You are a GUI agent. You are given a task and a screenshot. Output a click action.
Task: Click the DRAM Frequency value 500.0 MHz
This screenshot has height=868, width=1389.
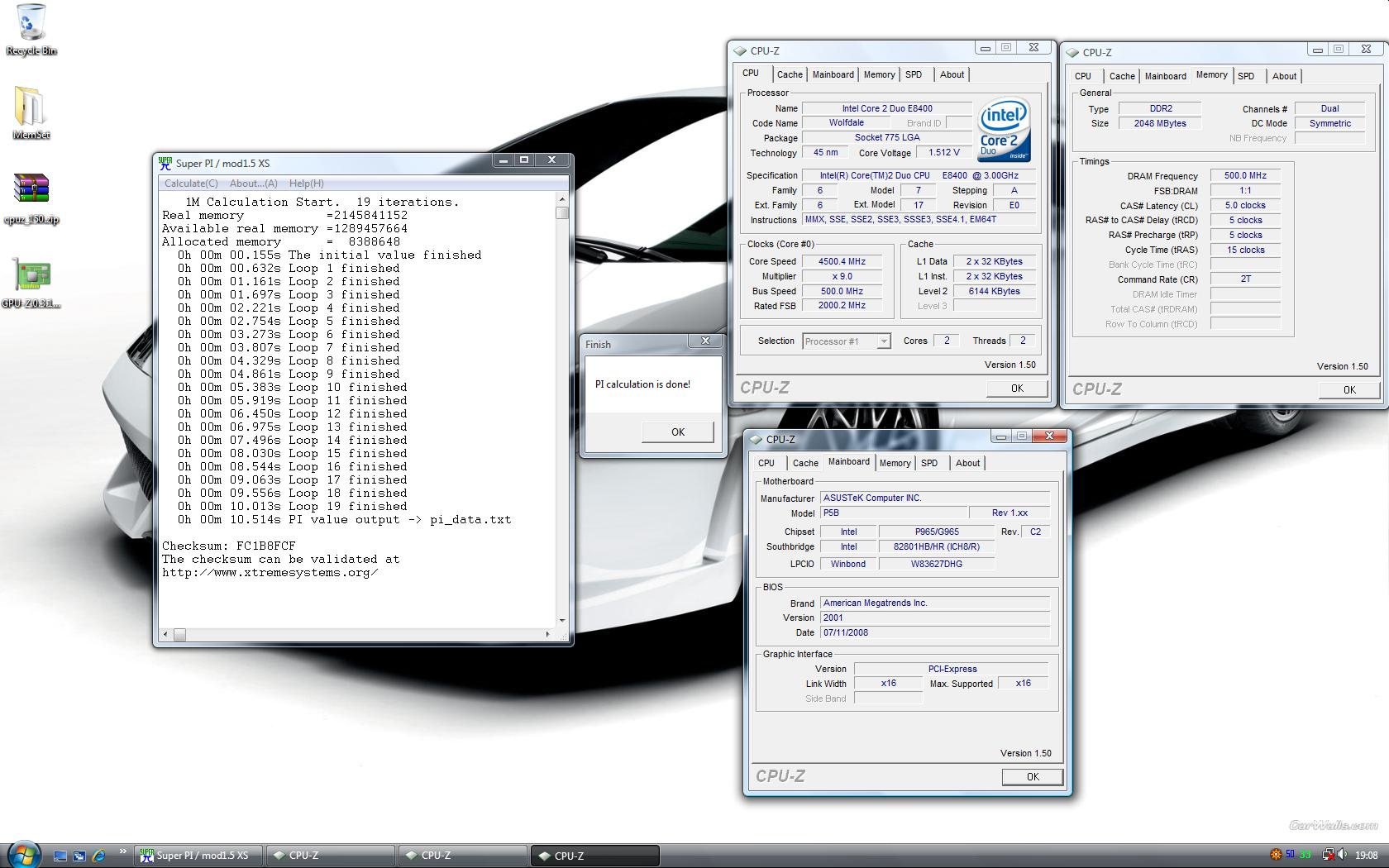[x=1245, y=175]
